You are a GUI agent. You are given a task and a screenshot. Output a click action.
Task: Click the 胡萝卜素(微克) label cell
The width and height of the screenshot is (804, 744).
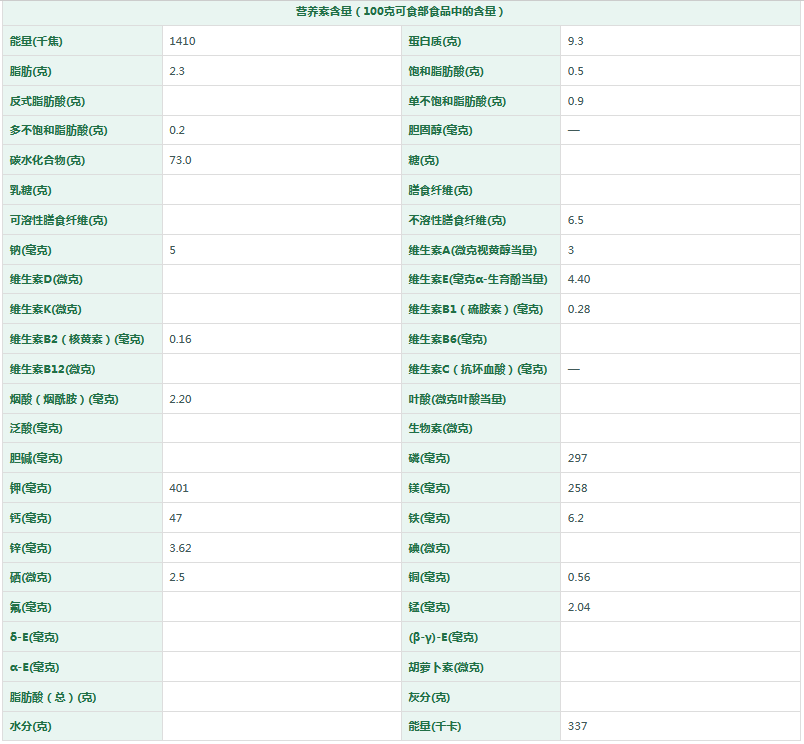446,667
